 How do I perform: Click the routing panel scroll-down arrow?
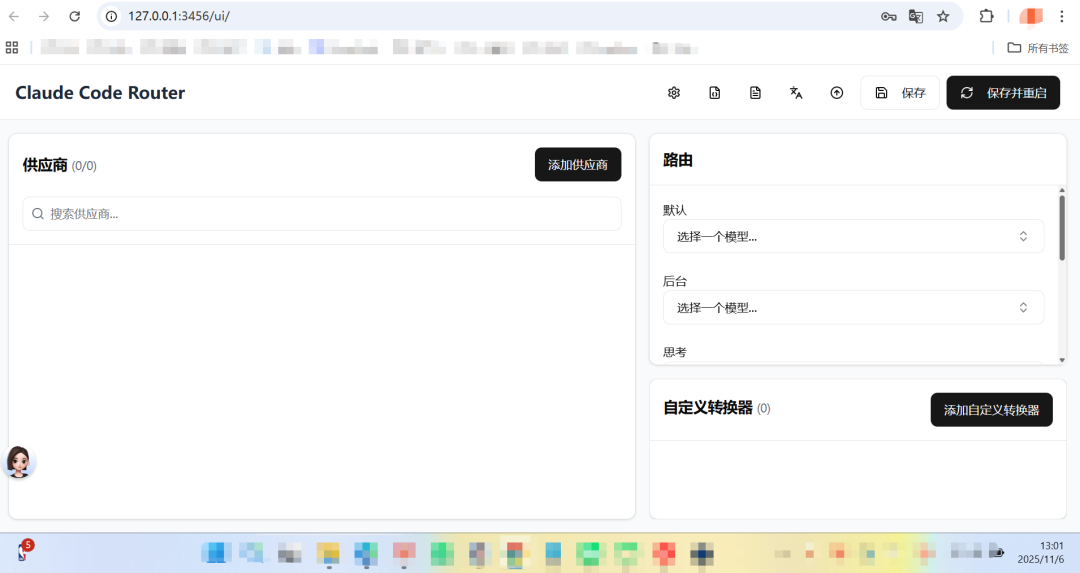1061,360
